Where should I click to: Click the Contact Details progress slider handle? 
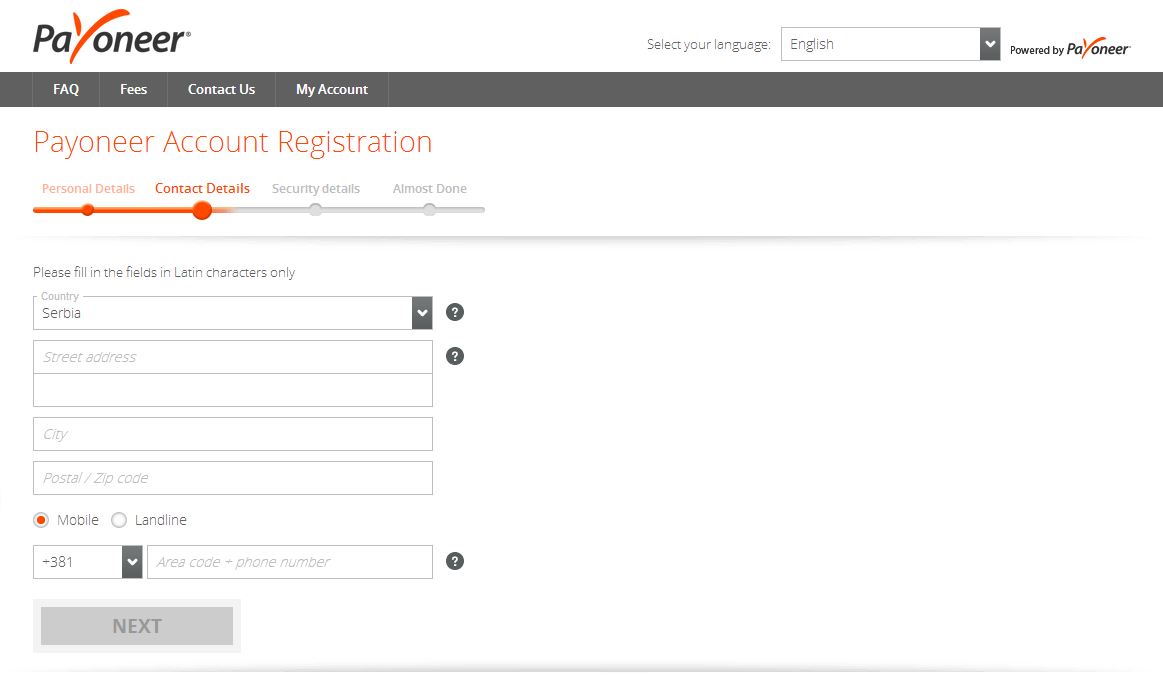[x=202, y=210]
